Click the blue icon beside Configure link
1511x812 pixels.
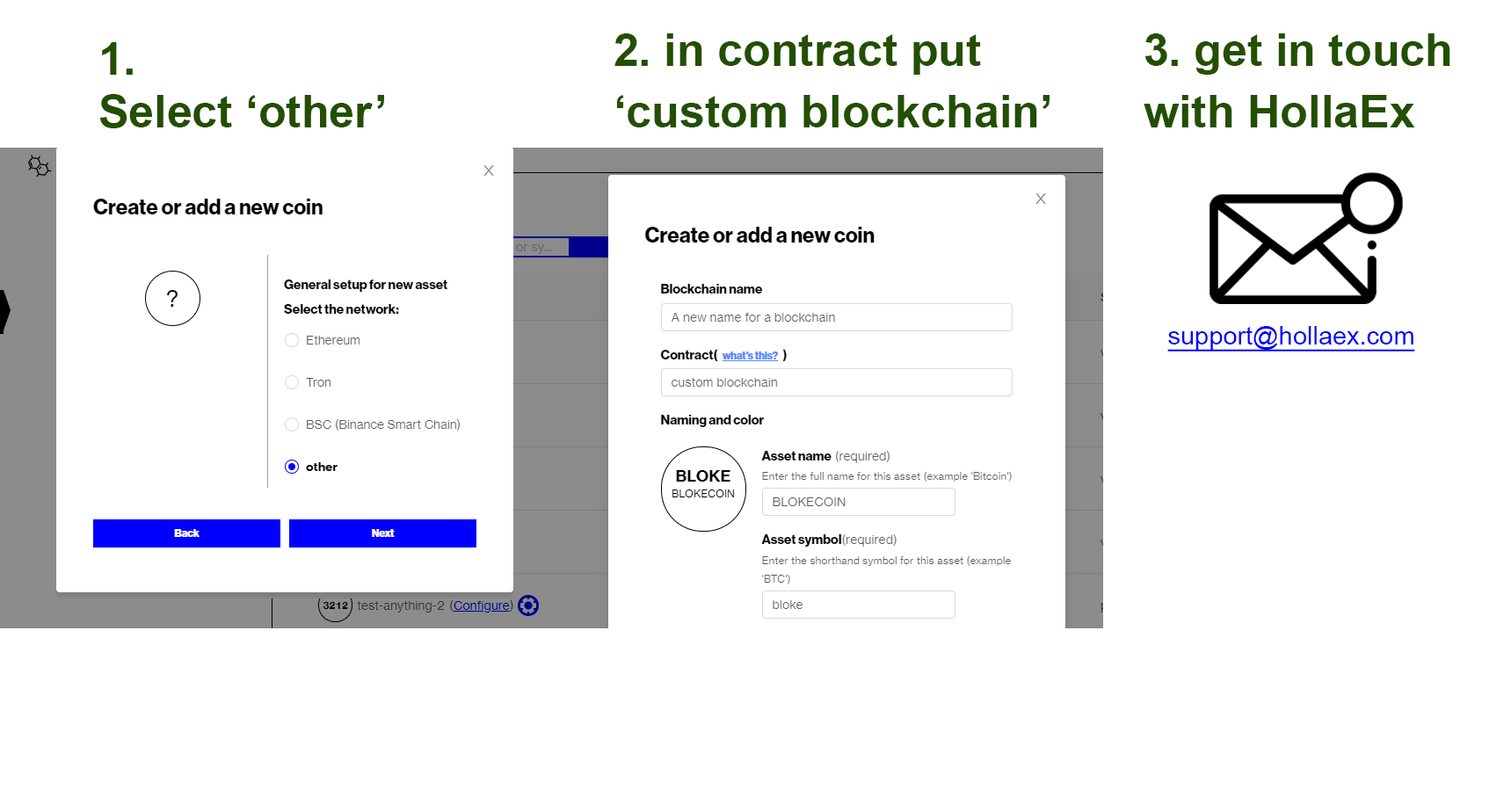pos(528,605)
